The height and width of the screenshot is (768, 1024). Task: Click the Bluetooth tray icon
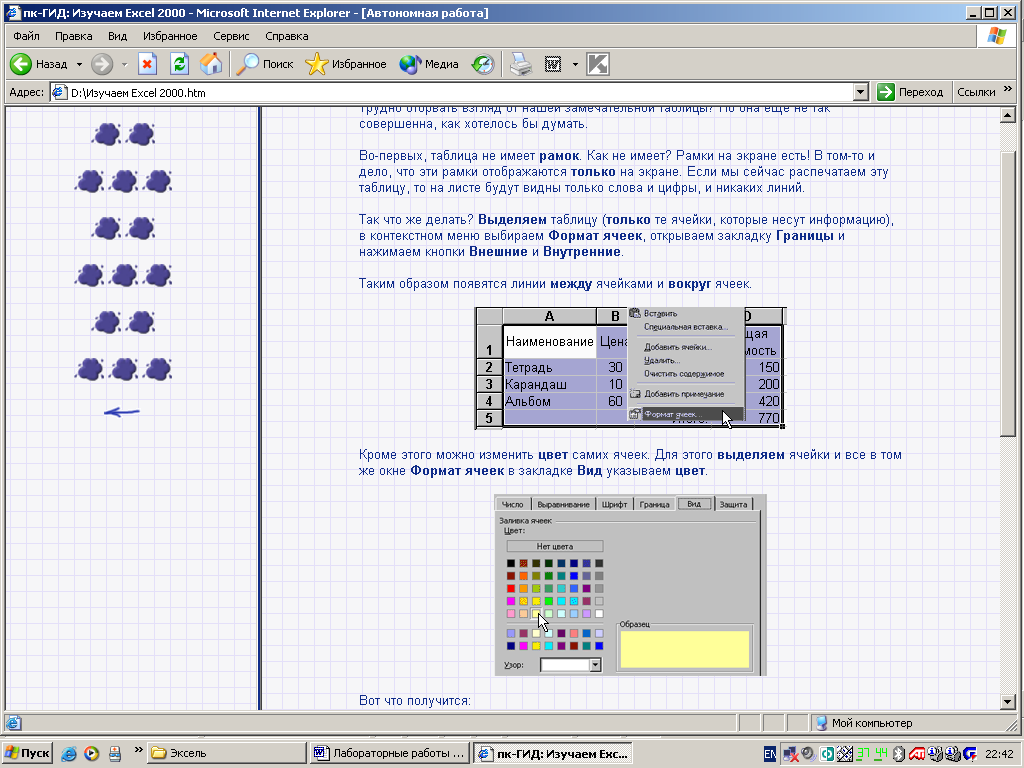point(898,754)
